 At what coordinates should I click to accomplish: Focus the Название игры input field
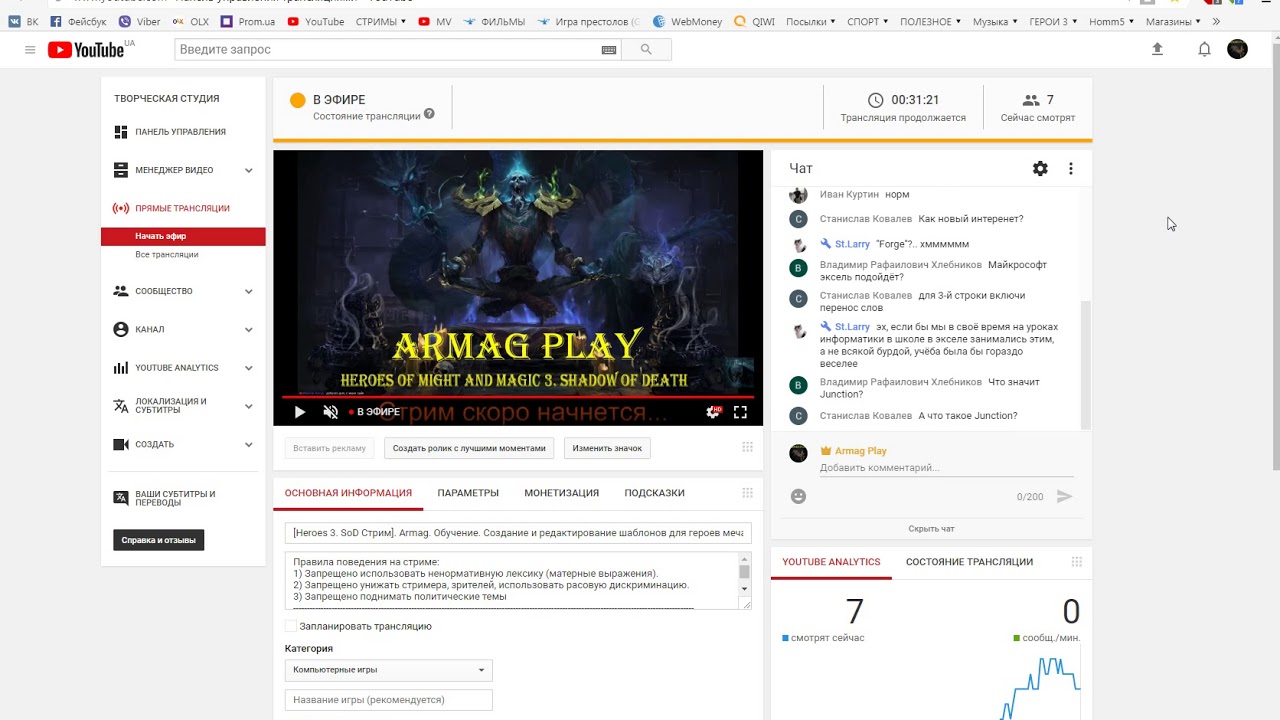(389, 700)
